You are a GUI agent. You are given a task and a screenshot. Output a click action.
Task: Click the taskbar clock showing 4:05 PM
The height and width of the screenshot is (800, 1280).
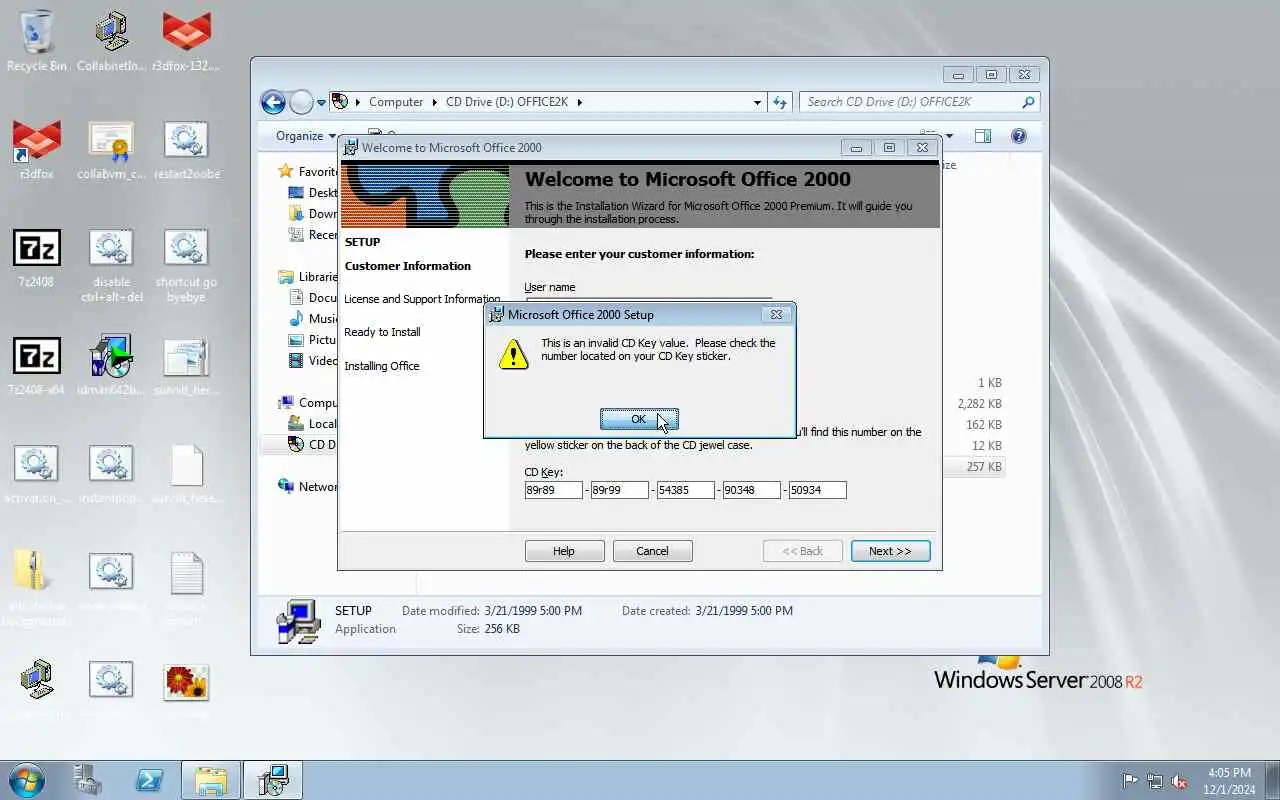(x=1229, y=781)
